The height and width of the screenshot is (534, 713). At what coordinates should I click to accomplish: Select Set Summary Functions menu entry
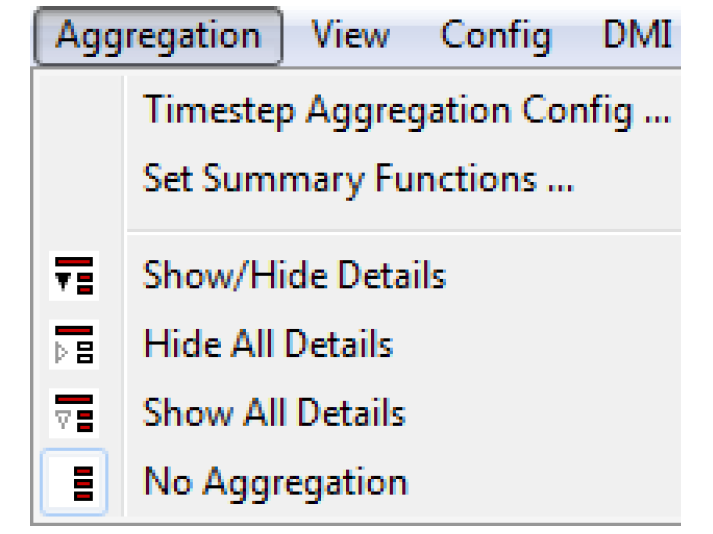358,180
